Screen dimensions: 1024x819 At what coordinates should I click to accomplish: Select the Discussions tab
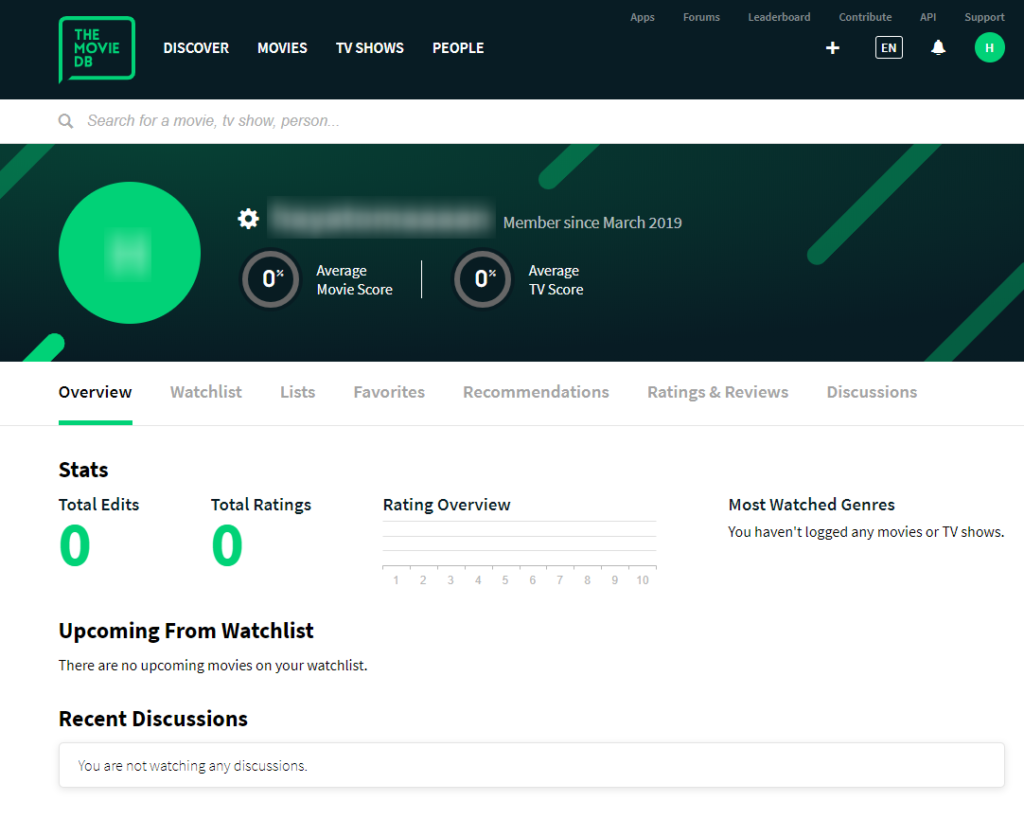click(871, 392)
